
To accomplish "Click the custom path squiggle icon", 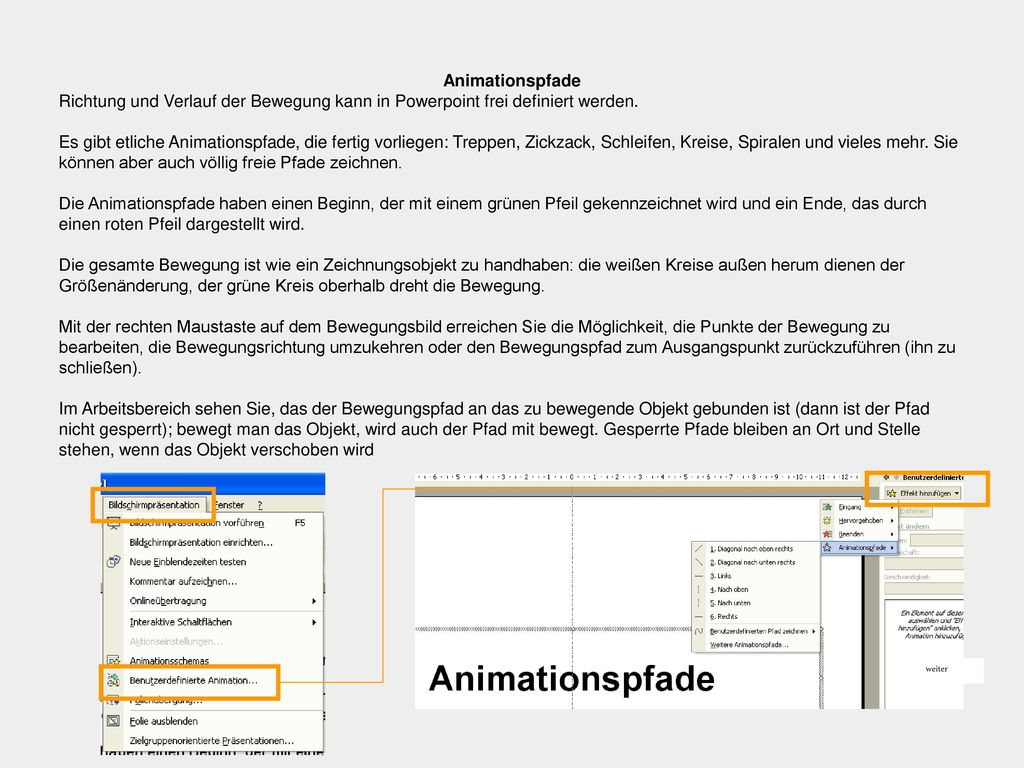I will (699, 632).
